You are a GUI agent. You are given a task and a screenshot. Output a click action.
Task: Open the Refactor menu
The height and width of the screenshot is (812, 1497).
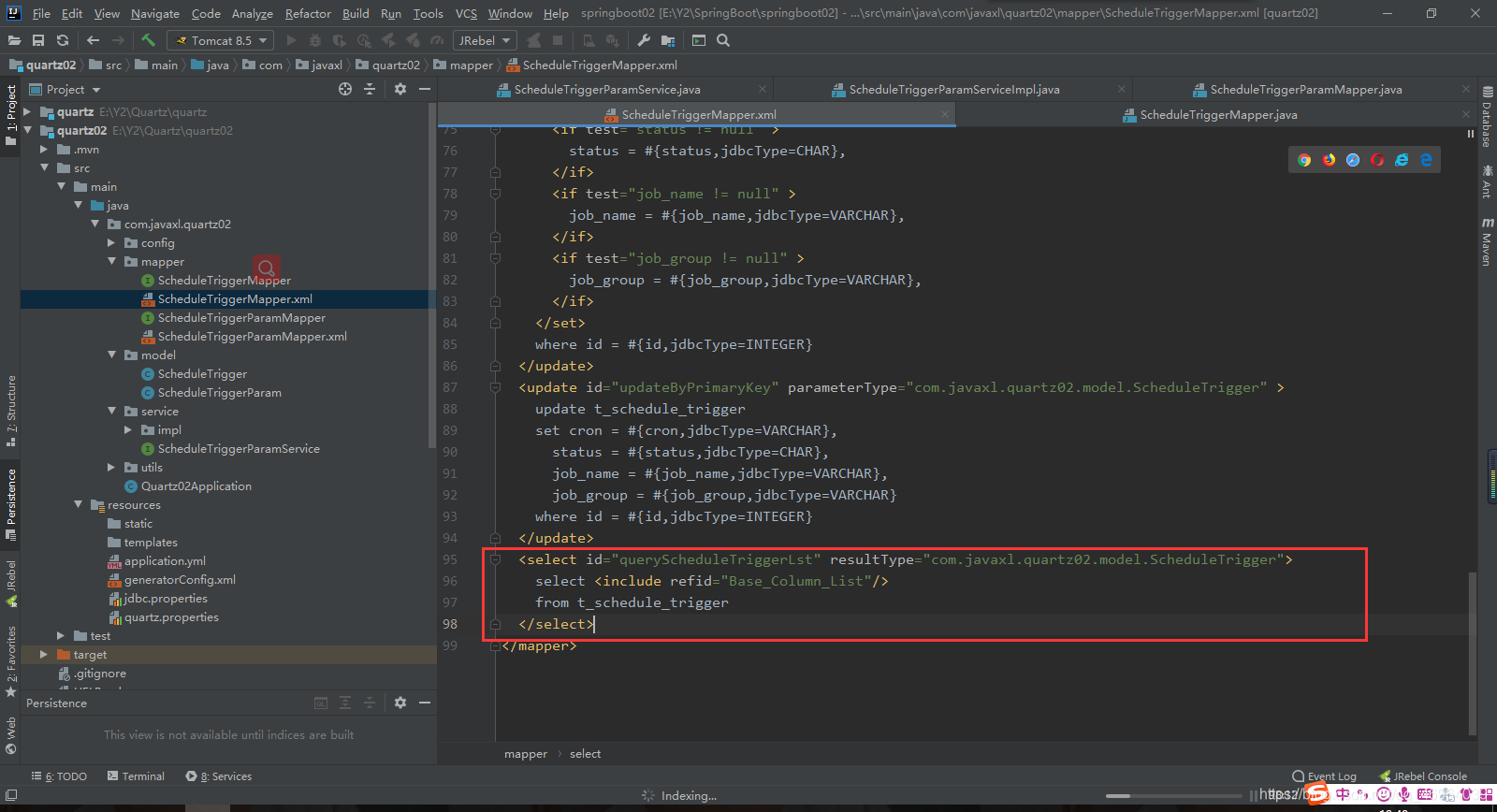(308, 13)
